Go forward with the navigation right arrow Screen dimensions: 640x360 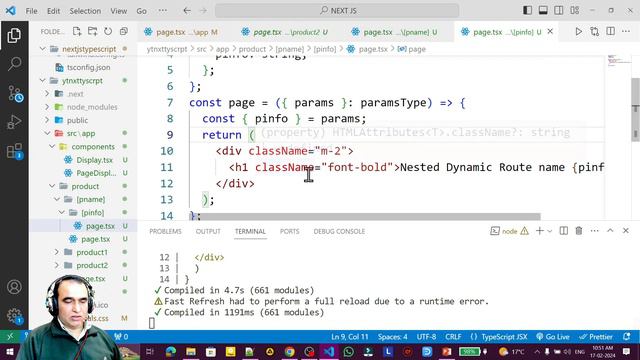[203, 11]
